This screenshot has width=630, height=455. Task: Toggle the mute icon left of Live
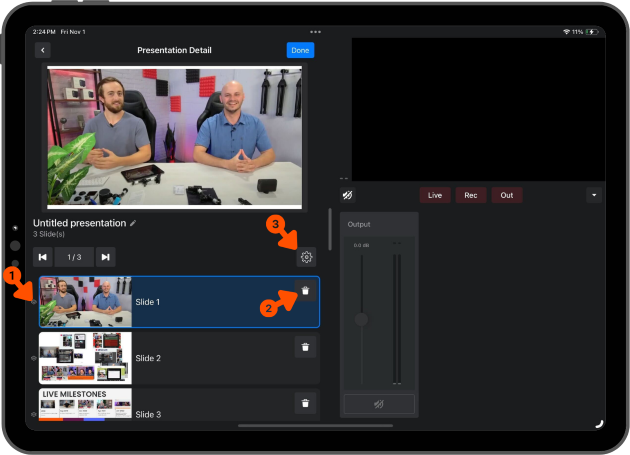pyautogui.click(x=348, y=195)
